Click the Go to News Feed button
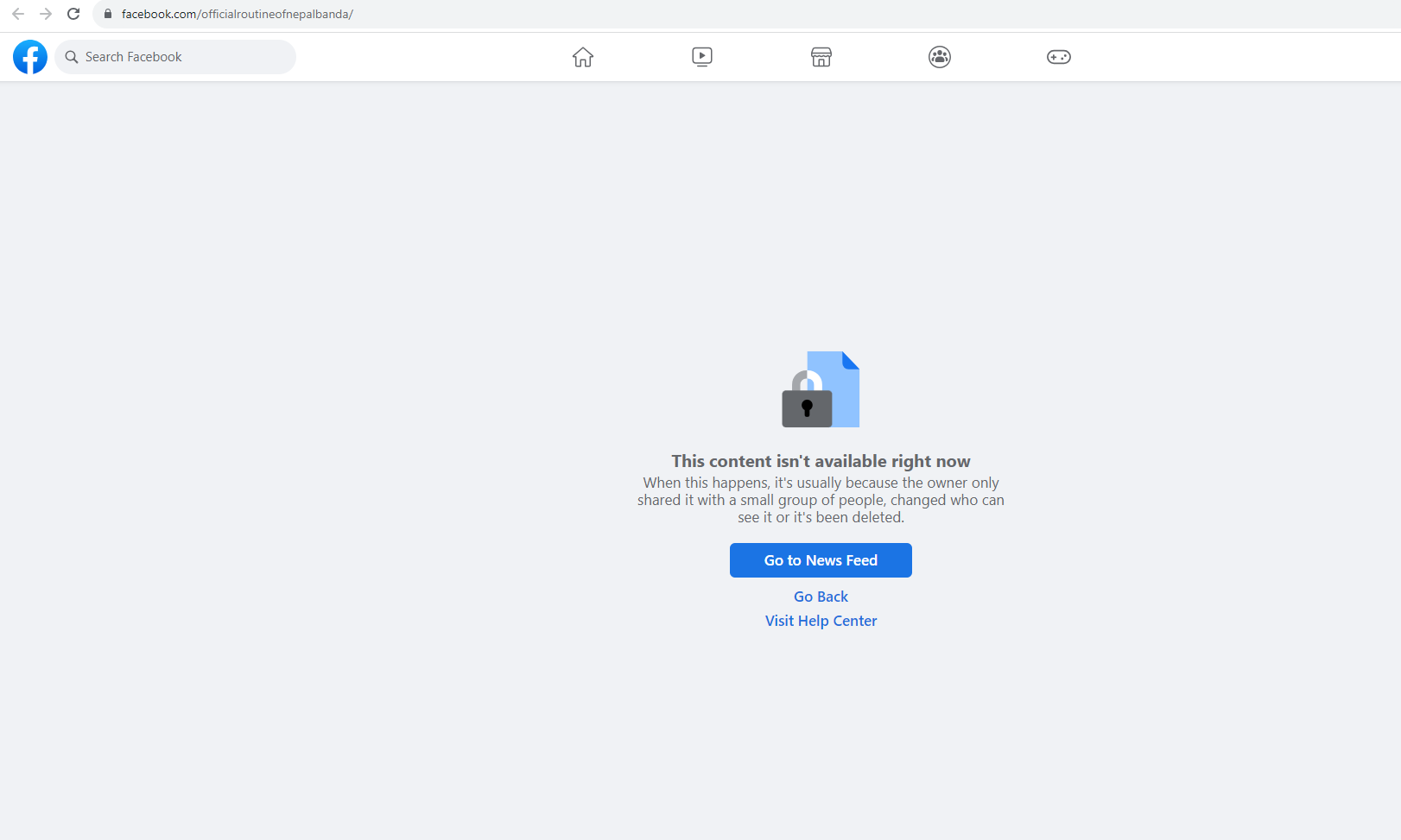The width and height of the screenshot is (1401, 840). tap(821, 560)
